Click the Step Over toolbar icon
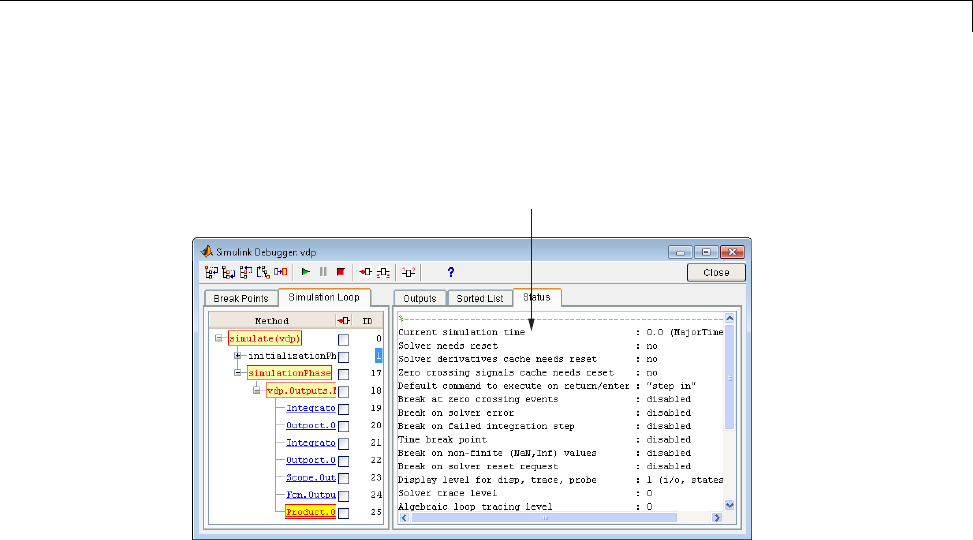The image size is (973, 540). [x=228, y=272]
